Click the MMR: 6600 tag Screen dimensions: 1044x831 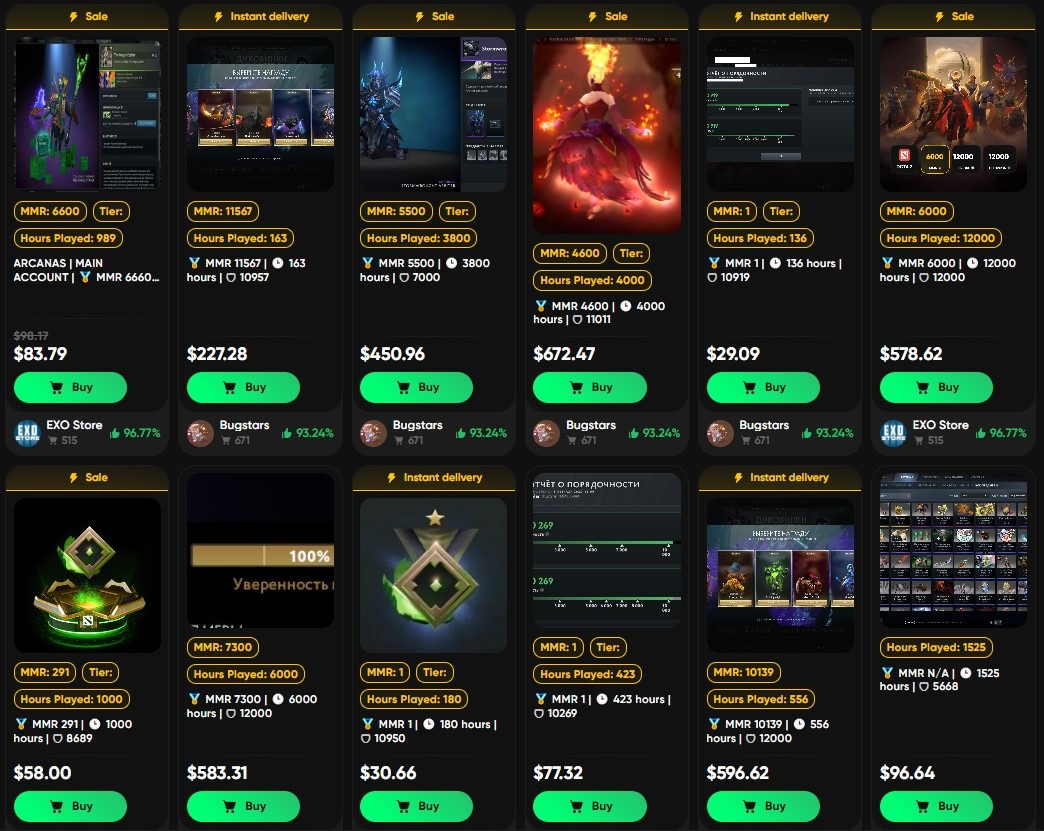tap(50, 212)
